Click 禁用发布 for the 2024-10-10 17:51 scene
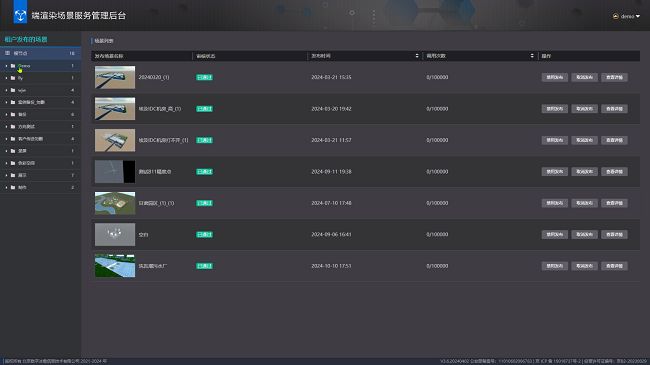This screenshot has height=365, width=650. coord(555,266)
